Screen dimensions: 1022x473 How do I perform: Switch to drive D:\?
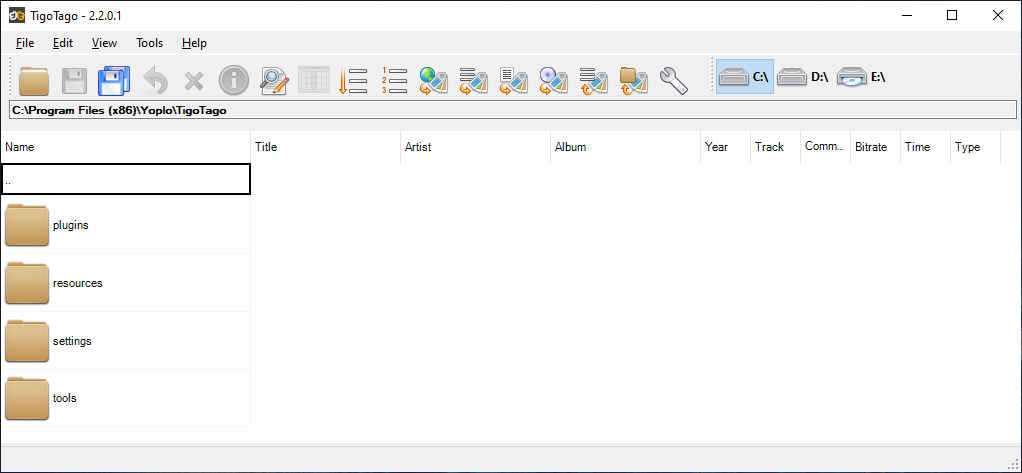tap(803, 77)
